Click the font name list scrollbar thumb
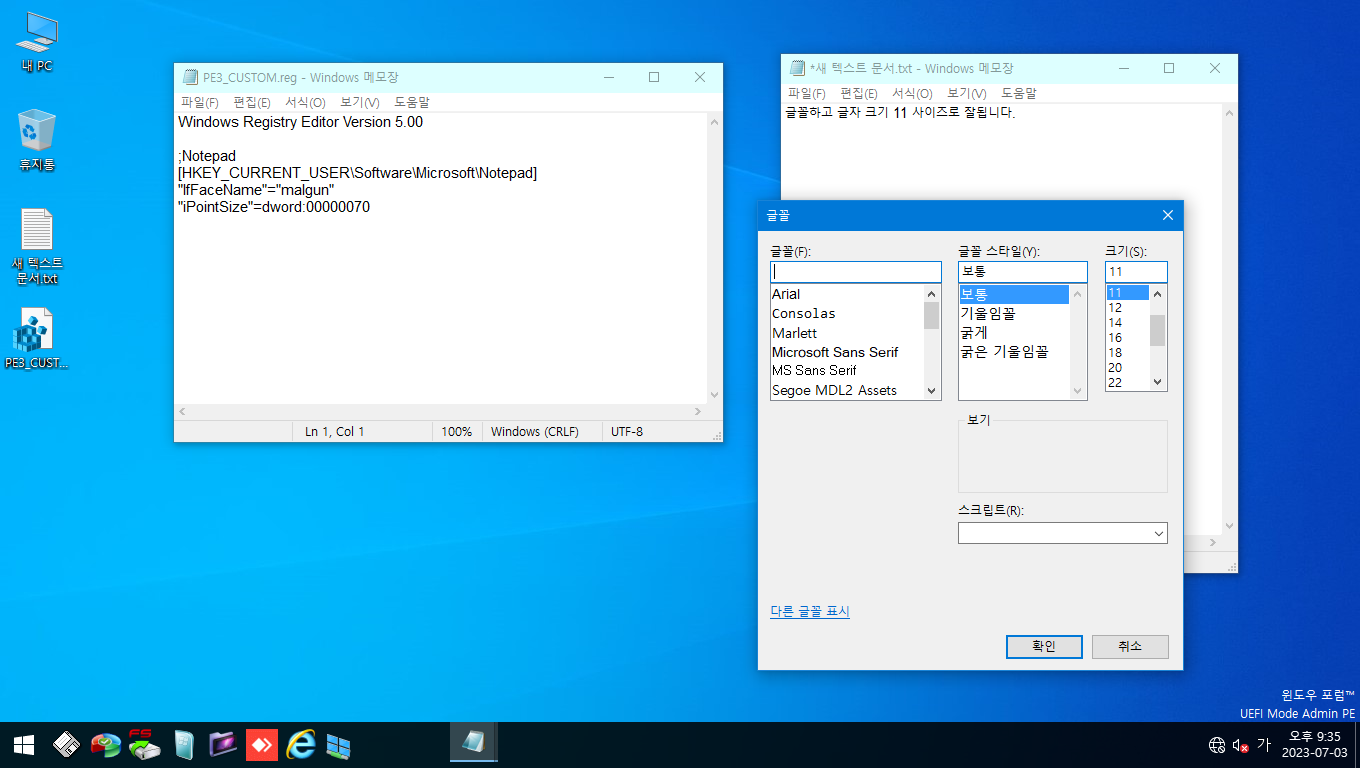This screenshot has height=768, width=1360. 932,316
